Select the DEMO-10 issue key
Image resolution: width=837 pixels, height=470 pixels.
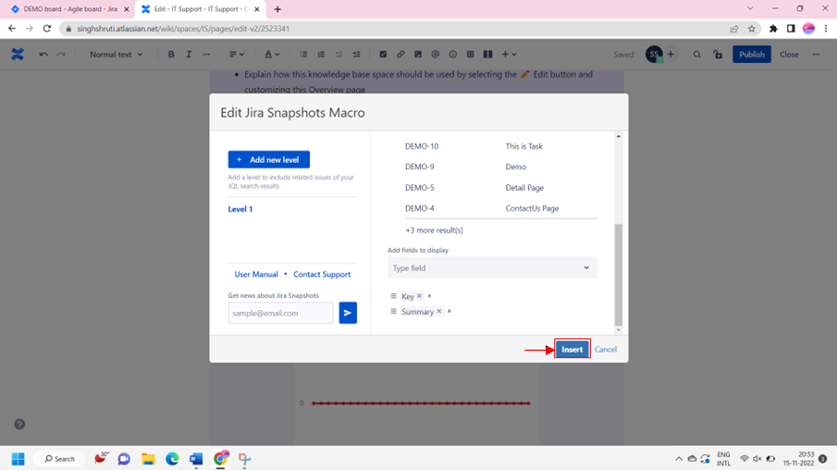(x=422, y=146)
